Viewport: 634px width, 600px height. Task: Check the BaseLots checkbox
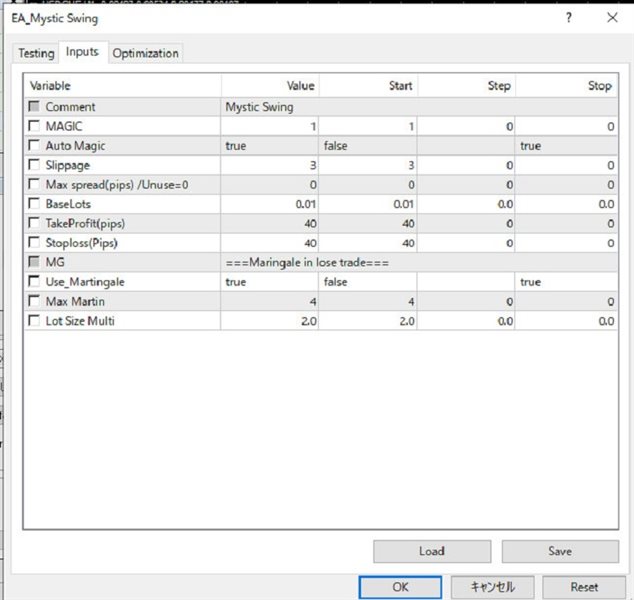click(34, 203)
